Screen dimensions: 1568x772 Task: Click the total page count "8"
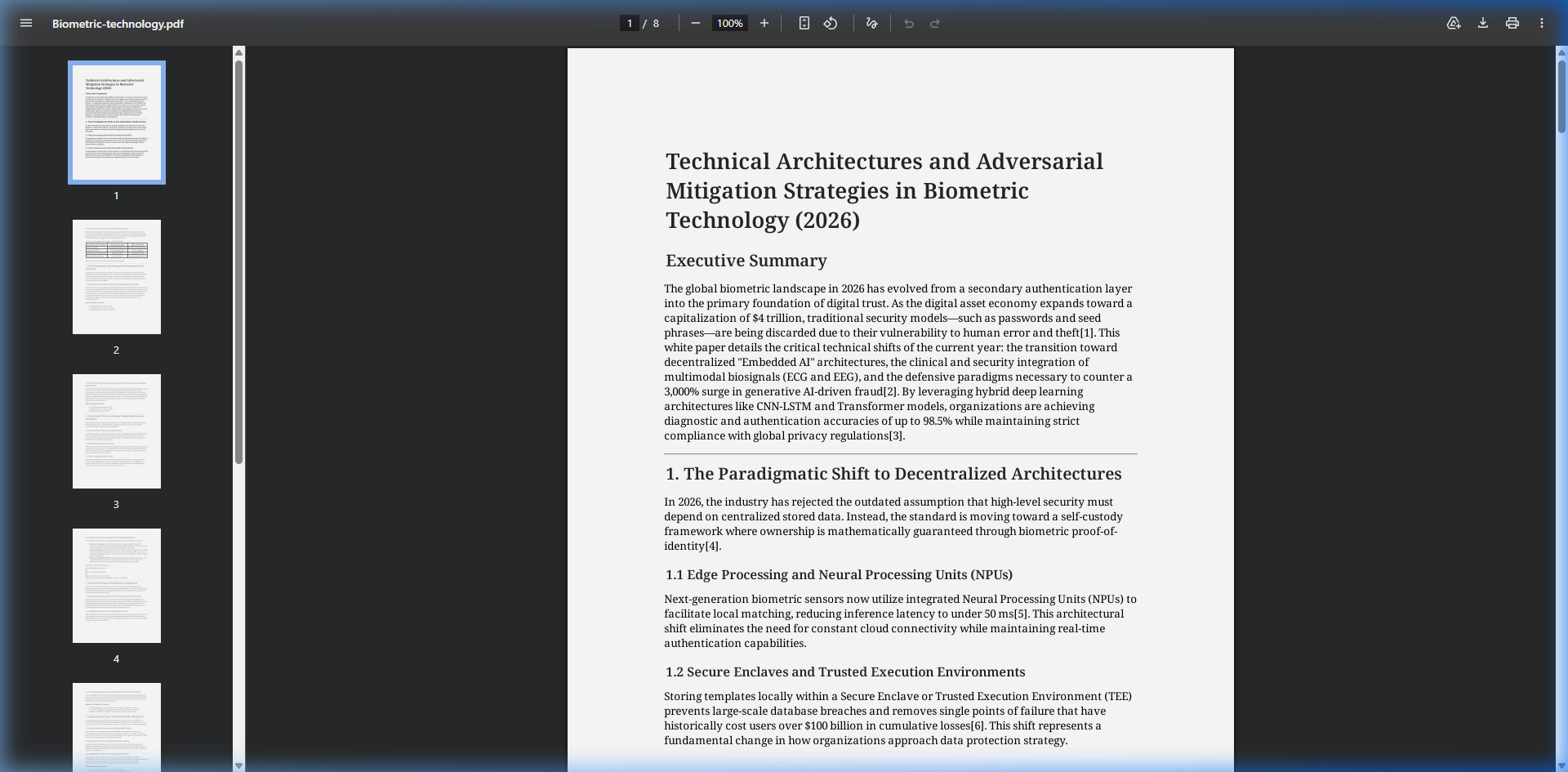click(656, 24)
